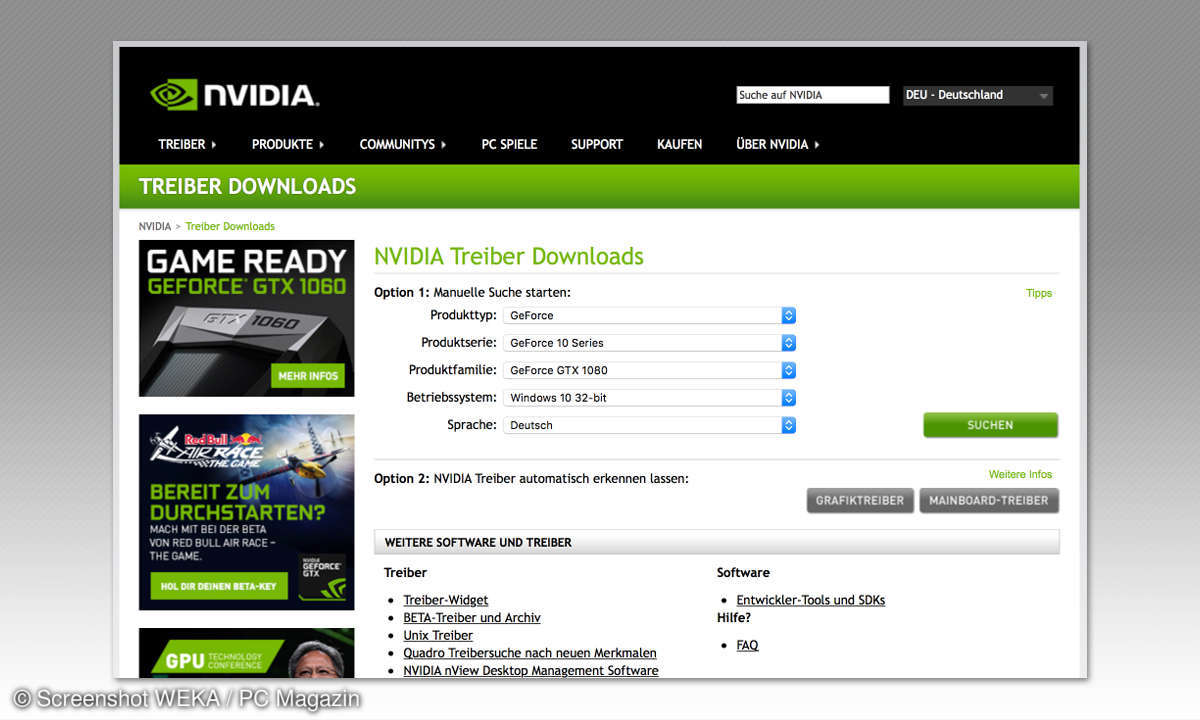Open the Weitere Infos link
The height and width of the screenshot is (720, 1200).
1020,474
